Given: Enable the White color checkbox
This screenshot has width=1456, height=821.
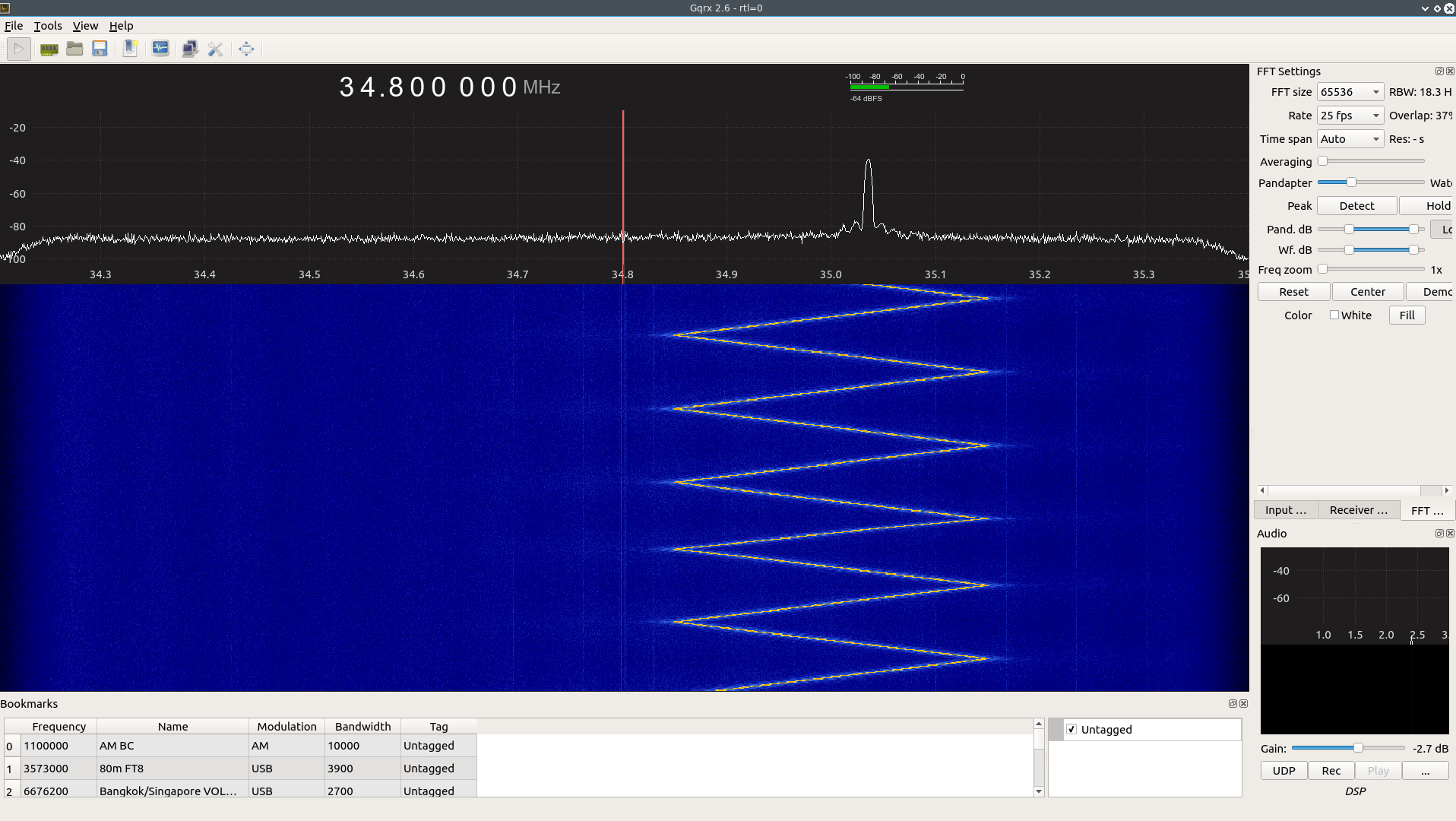Looking at the screenshot, I should 1334,315.
